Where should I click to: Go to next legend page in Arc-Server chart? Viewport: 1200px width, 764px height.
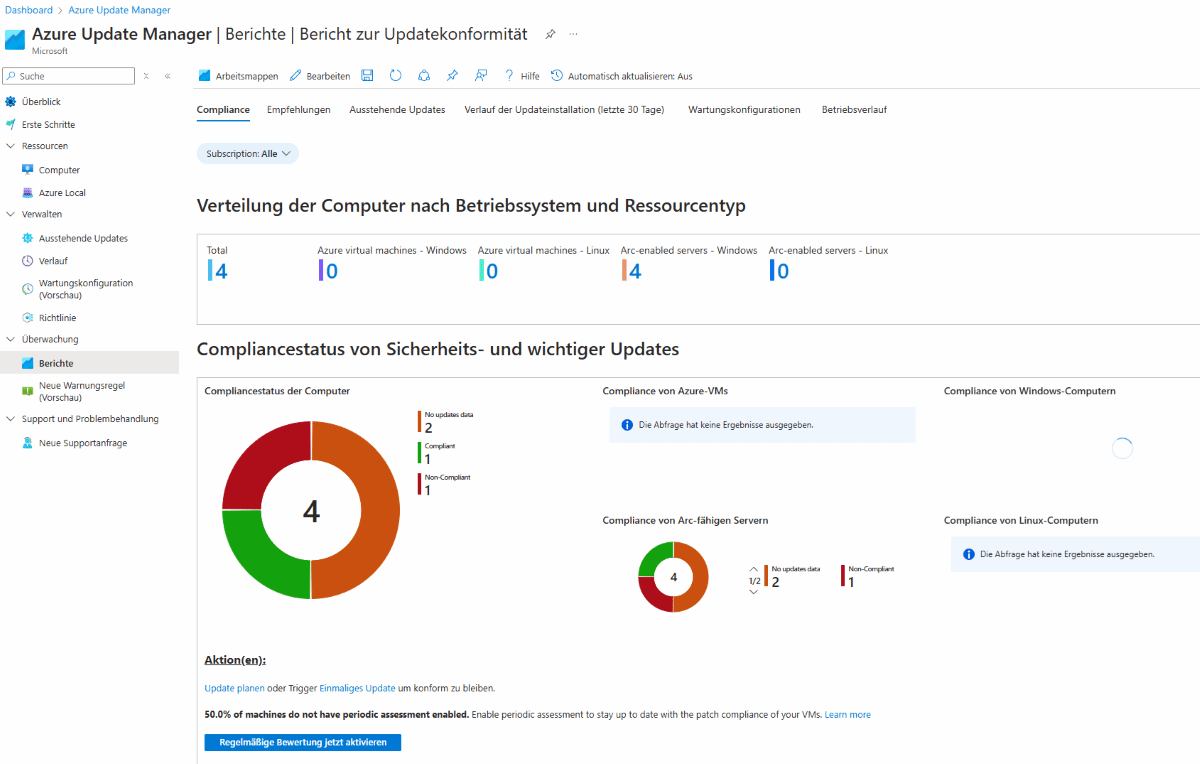tap(754, 592)
